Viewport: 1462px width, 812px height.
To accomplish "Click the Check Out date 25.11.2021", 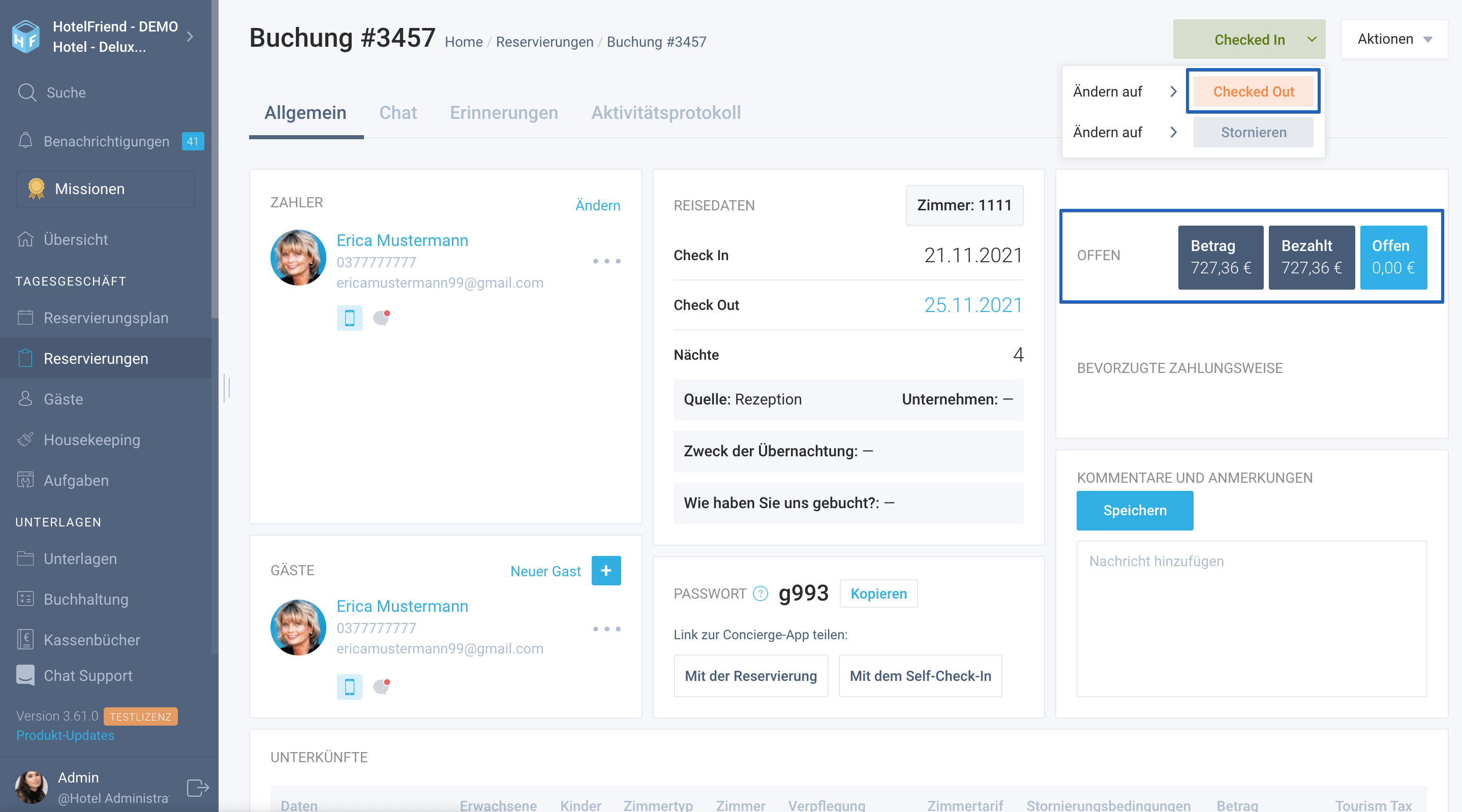I will click(973, 305).
